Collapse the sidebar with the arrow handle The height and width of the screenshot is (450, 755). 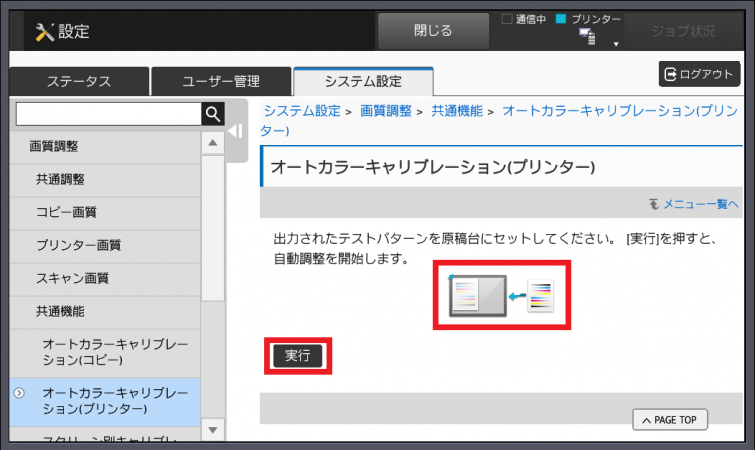pyautogui.click(x=236, y=131)
